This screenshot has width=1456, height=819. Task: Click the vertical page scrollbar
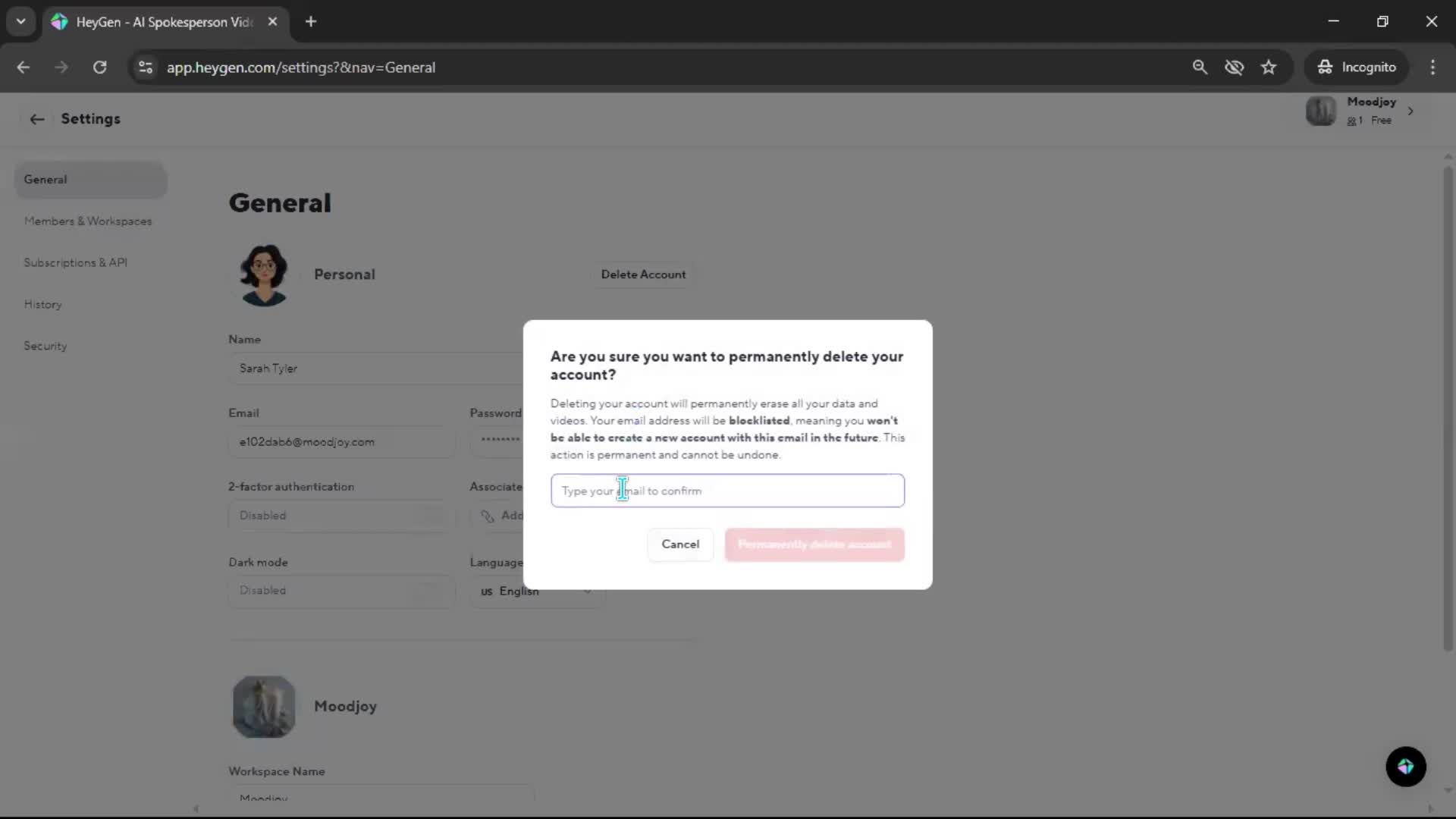(x=1447, y=409)
